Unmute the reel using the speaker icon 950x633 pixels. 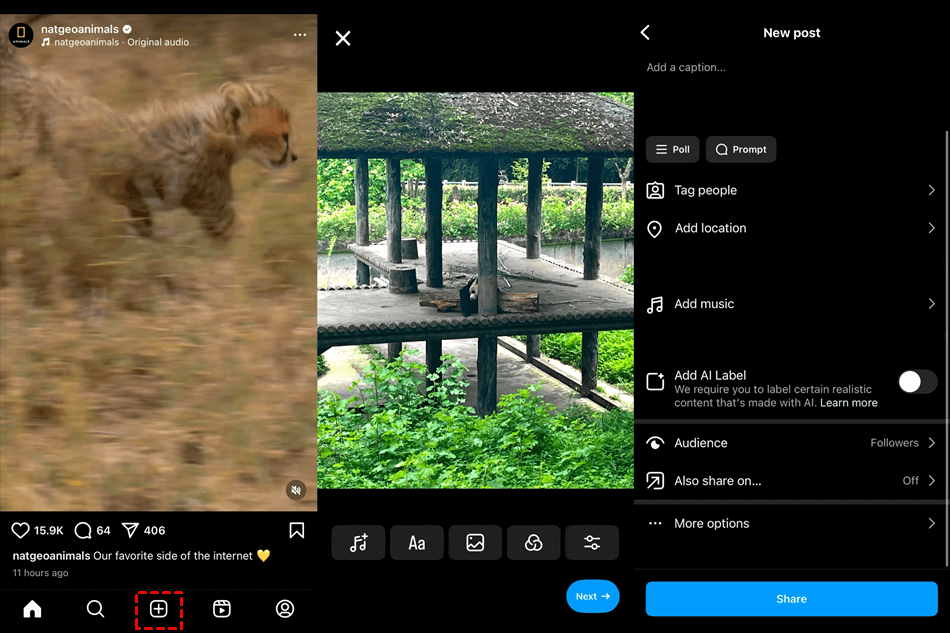tap(296, 490)
